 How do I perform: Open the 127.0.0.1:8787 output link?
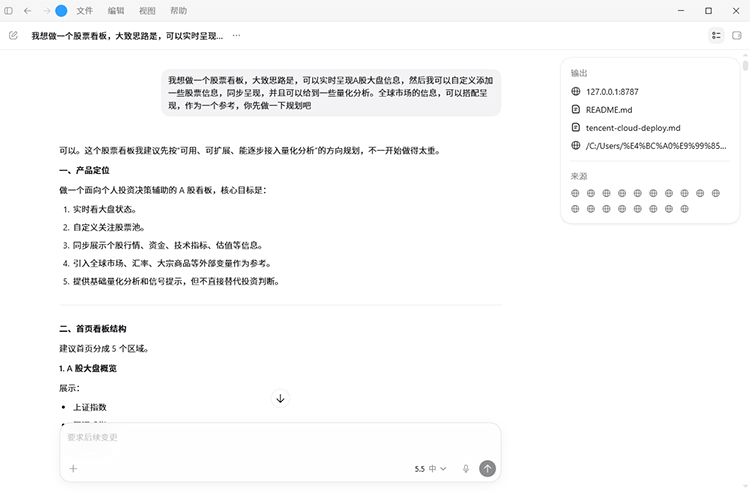click(x=612, y=92)
